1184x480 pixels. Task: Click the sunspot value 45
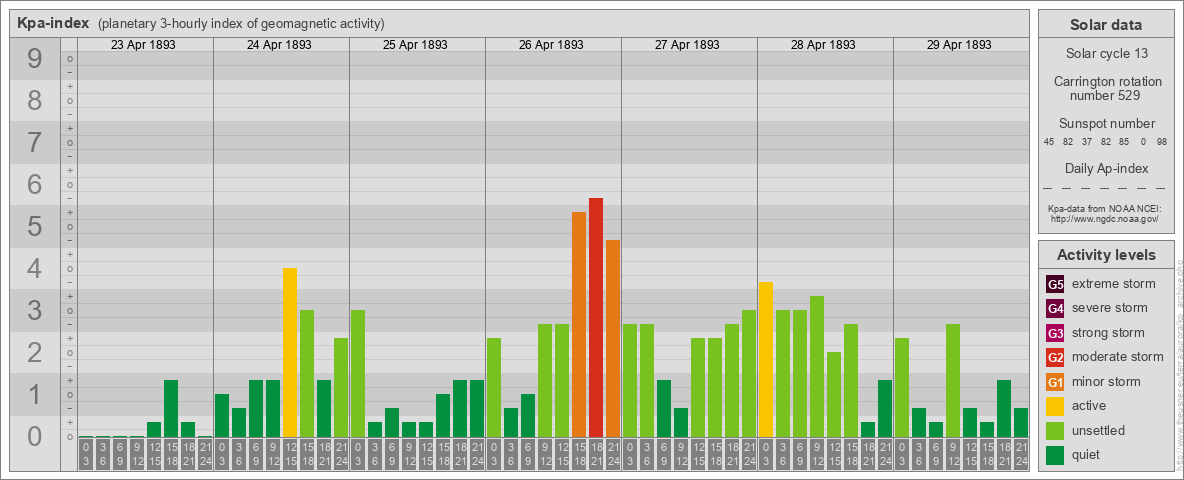pyautogui.click(x=1049, y=142)
